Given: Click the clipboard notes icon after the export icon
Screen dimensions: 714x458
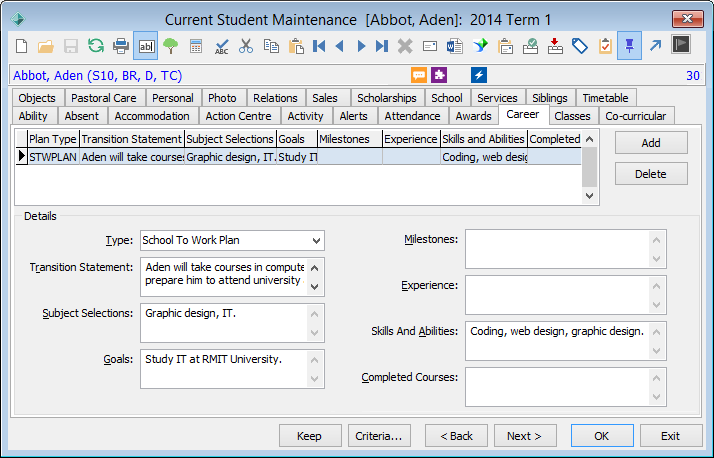Looking at the screenshot, I should pyautogui.click(x=505, y=46).
